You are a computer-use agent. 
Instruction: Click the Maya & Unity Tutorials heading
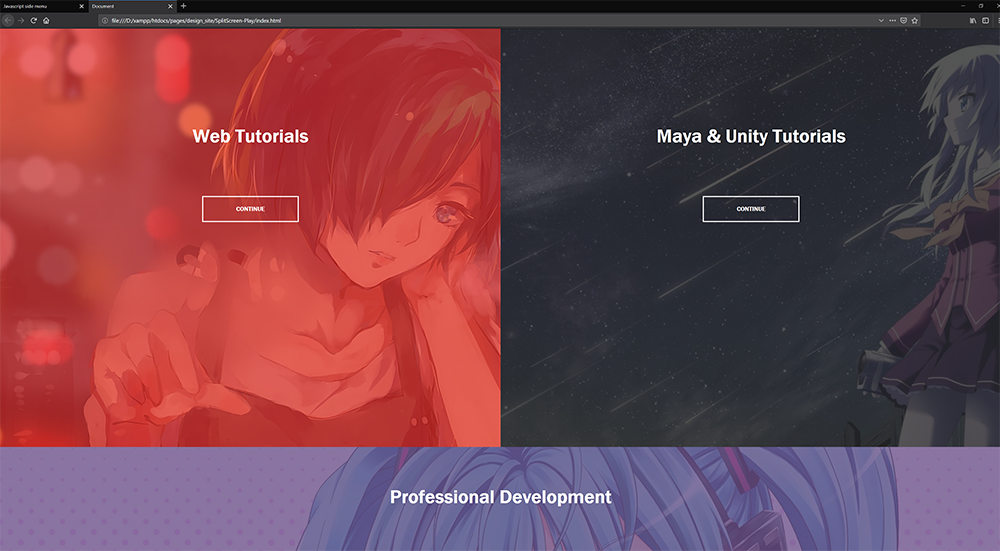[x=751, y=136]
